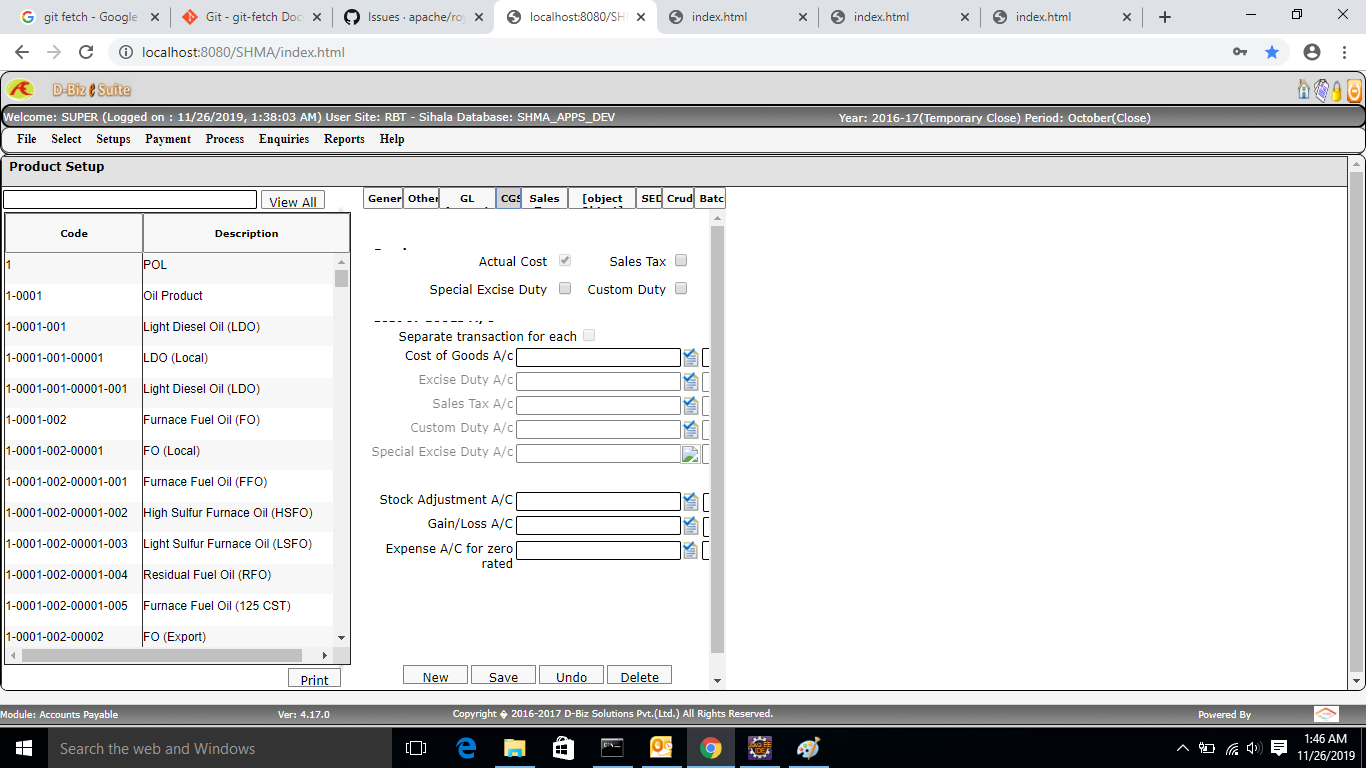Check the Special Excise Duty checkbox
The width and height of the screenshot is (1366, 768).
pos(565,288)
